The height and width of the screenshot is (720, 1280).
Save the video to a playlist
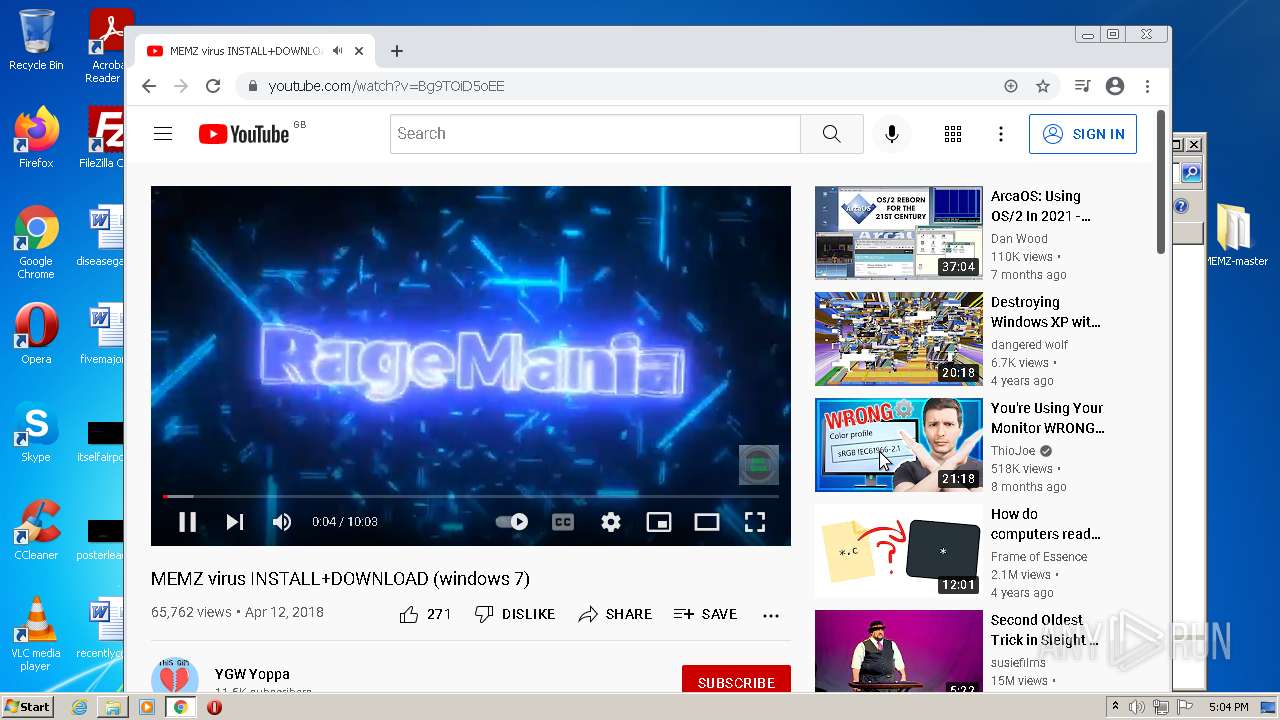point(706,614)
